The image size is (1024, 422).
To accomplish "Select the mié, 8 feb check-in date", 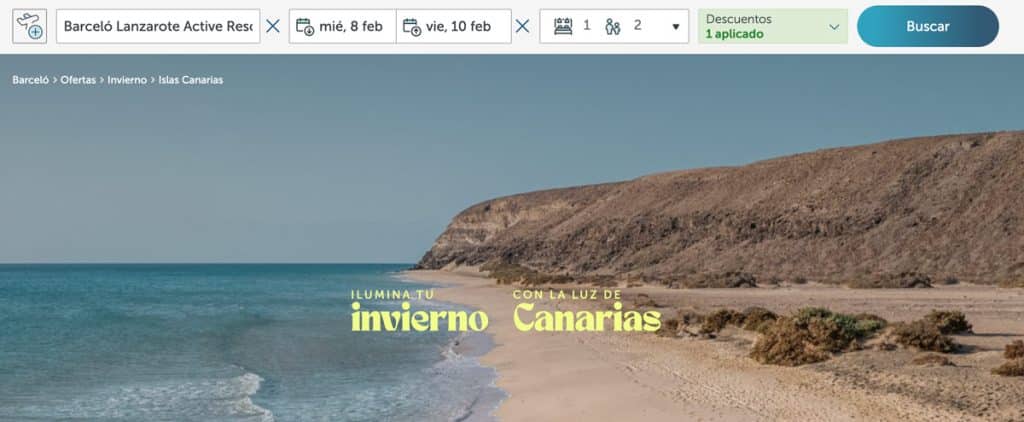I will pyautogui.click(x=350, y=26).
